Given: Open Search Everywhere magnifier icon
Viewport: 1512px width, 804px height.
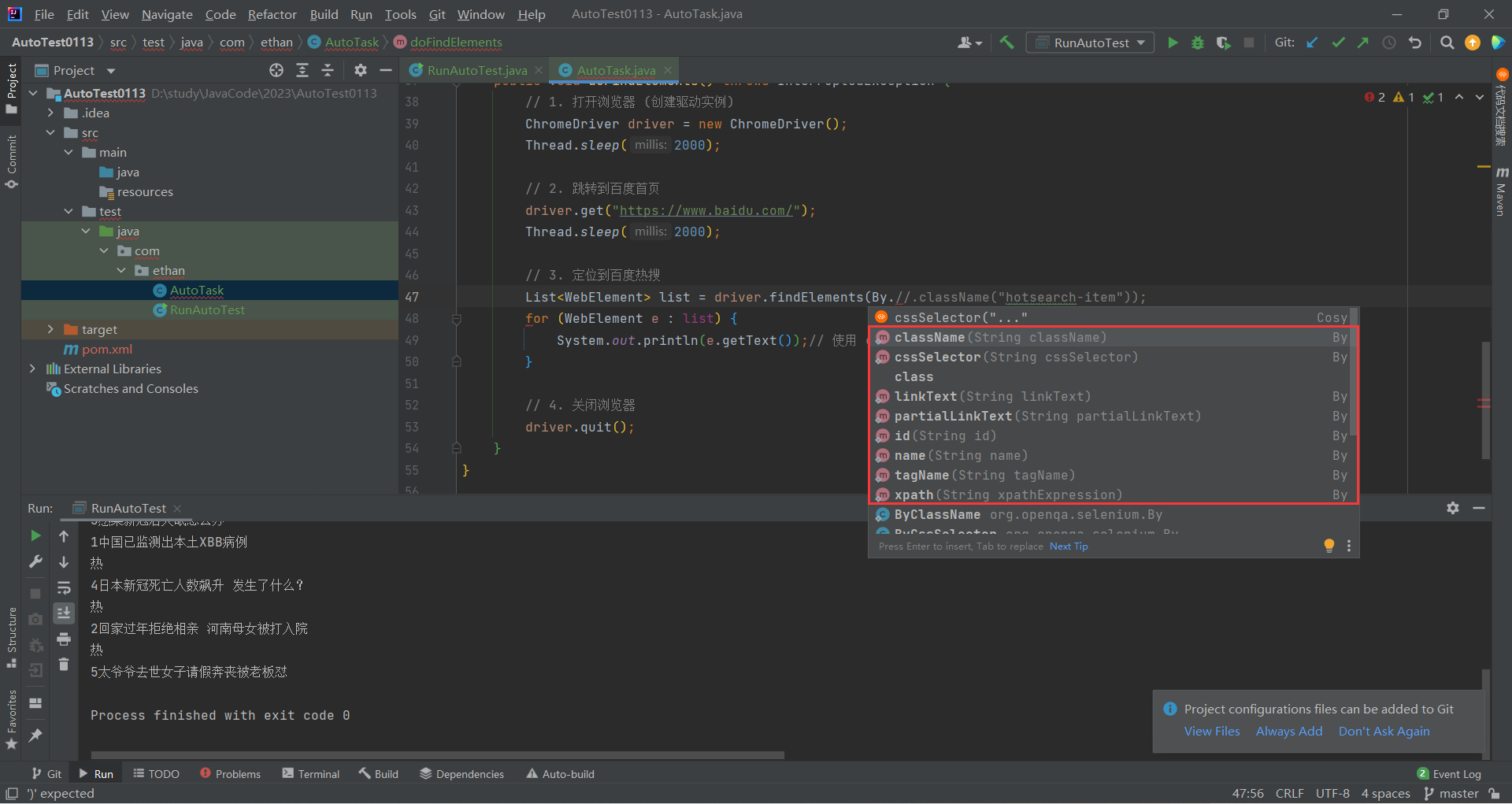Looking at the screenshot, I should [1447, 43].
